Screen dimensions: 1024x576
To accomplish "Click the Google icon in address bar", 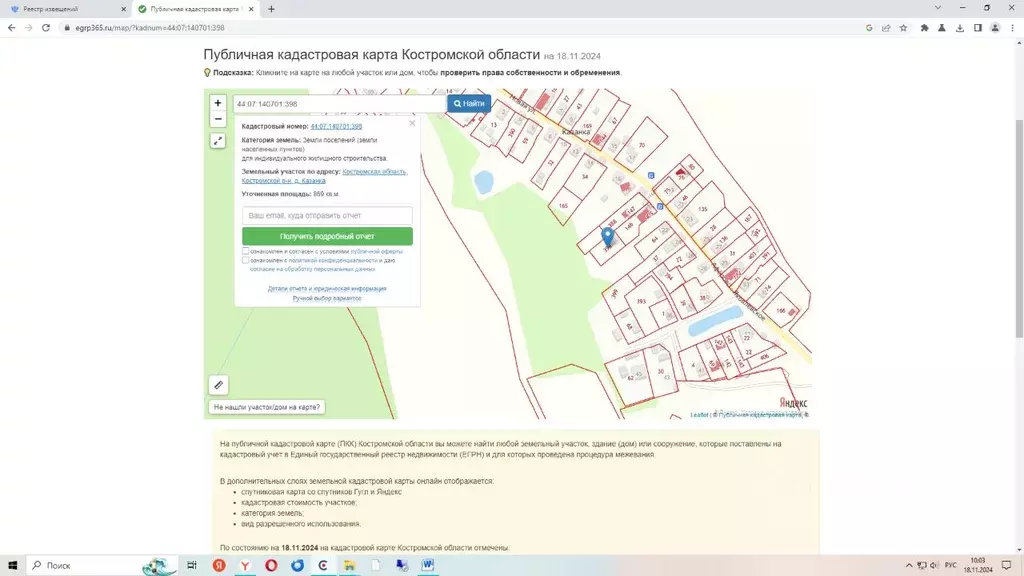I will pos(869,28).
